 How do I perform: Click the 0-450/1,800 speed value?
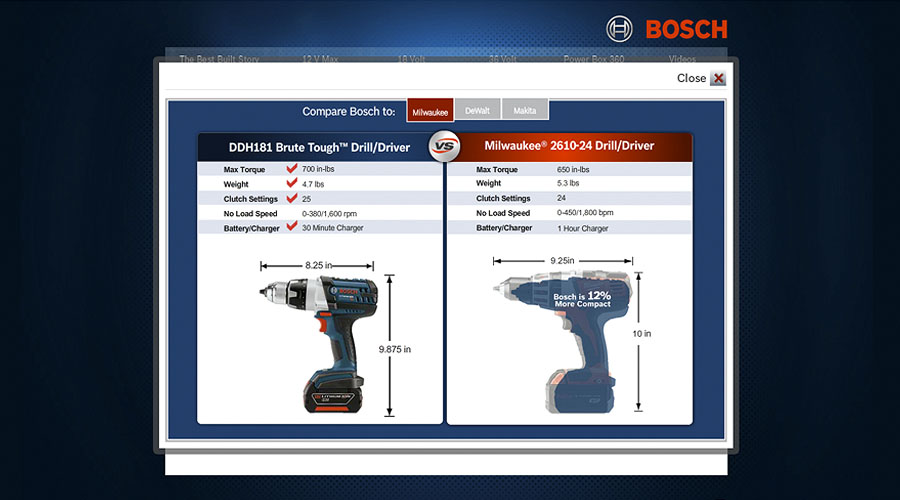585,212
